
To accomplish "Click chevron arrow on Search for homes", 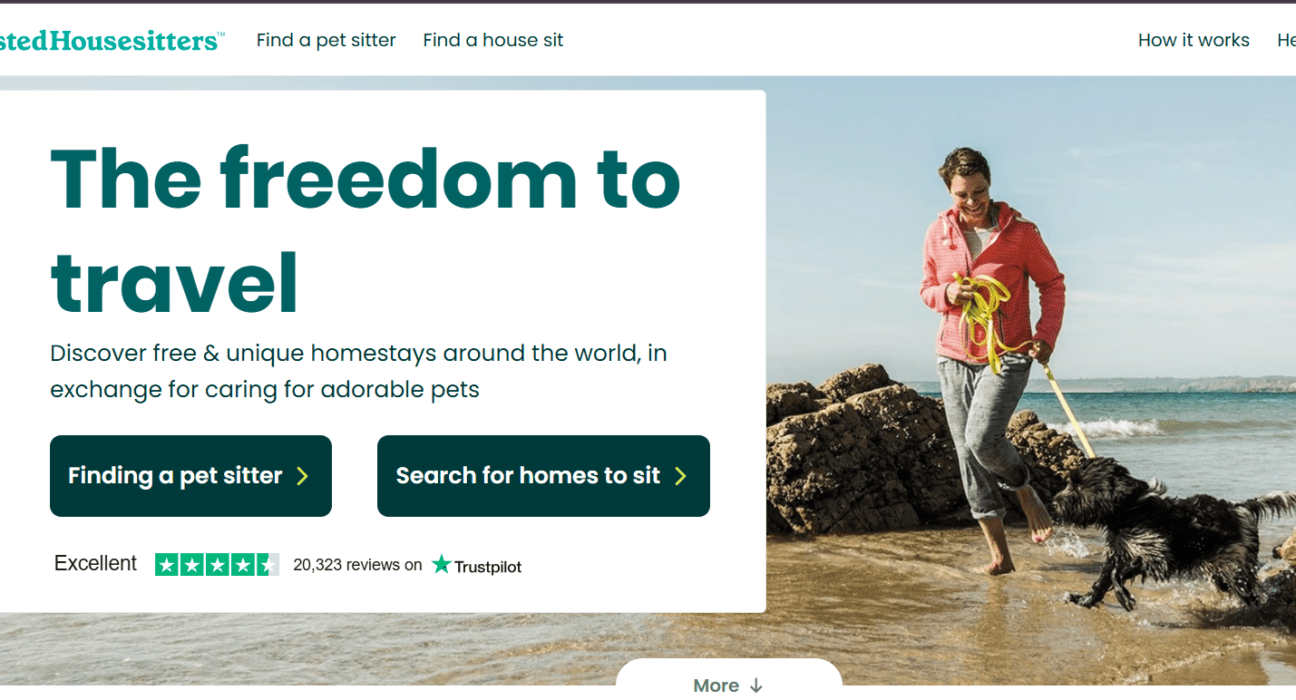I will (x=681, y=476).
